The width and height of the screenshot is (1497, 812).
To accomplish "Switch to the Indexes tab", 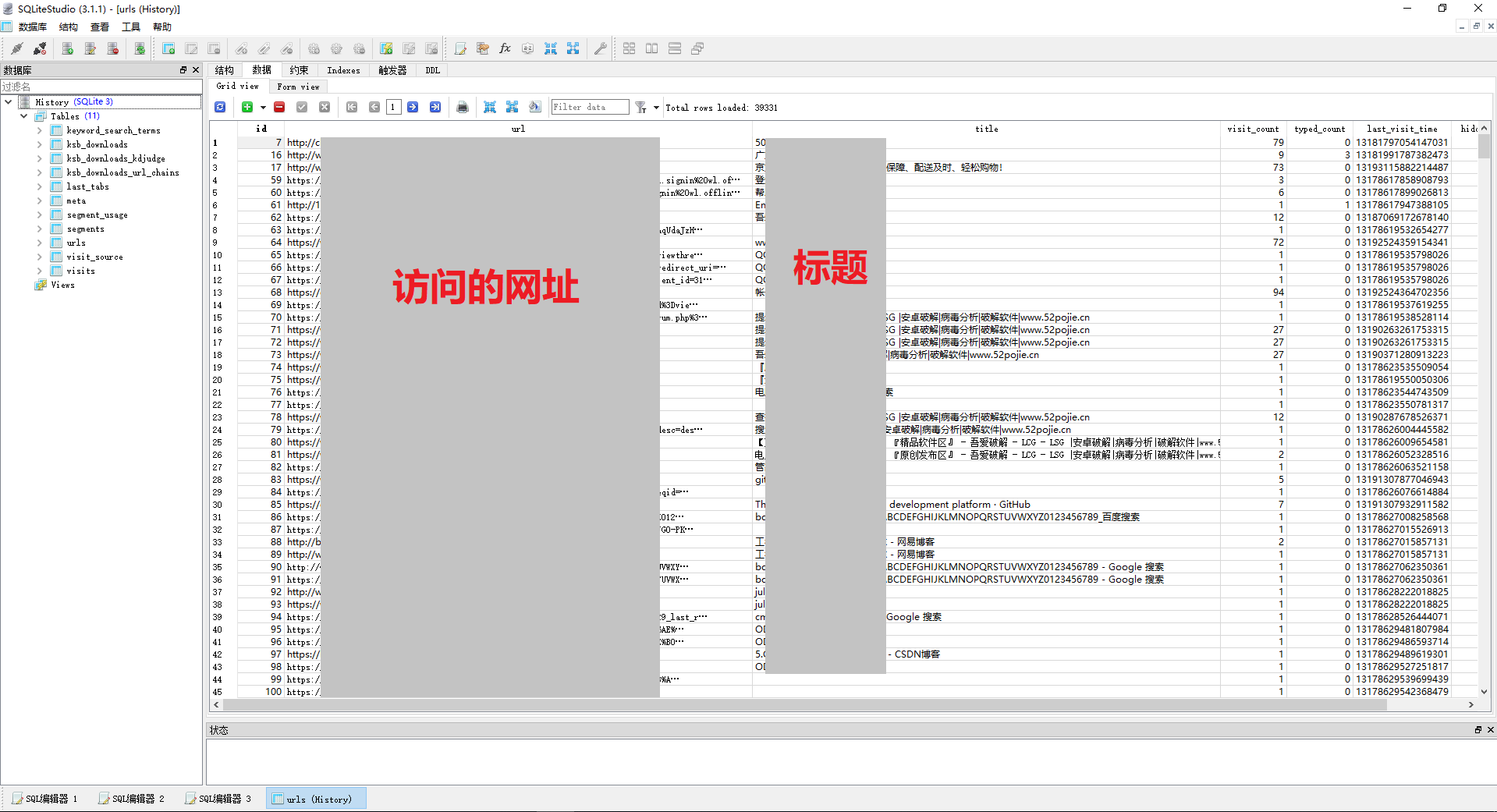I will [343, 70].
